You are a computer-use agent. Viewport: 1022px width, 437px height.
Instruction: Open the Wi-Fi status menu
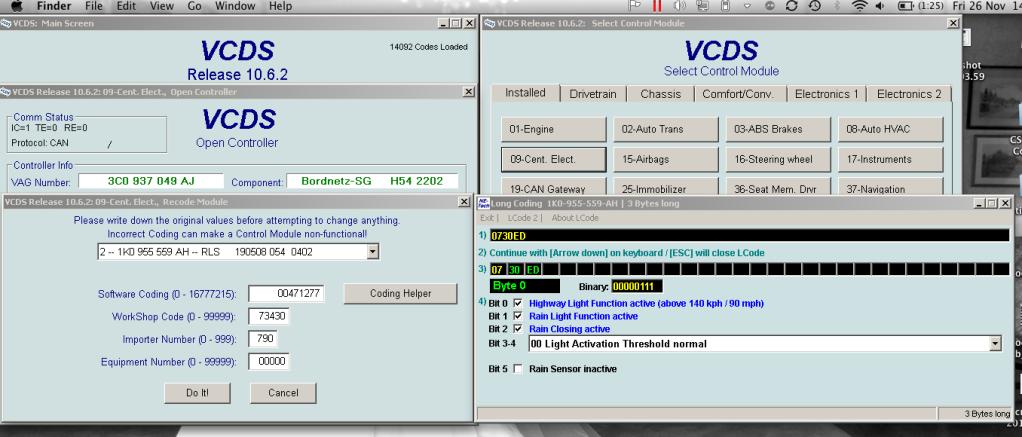coord(860,6)
